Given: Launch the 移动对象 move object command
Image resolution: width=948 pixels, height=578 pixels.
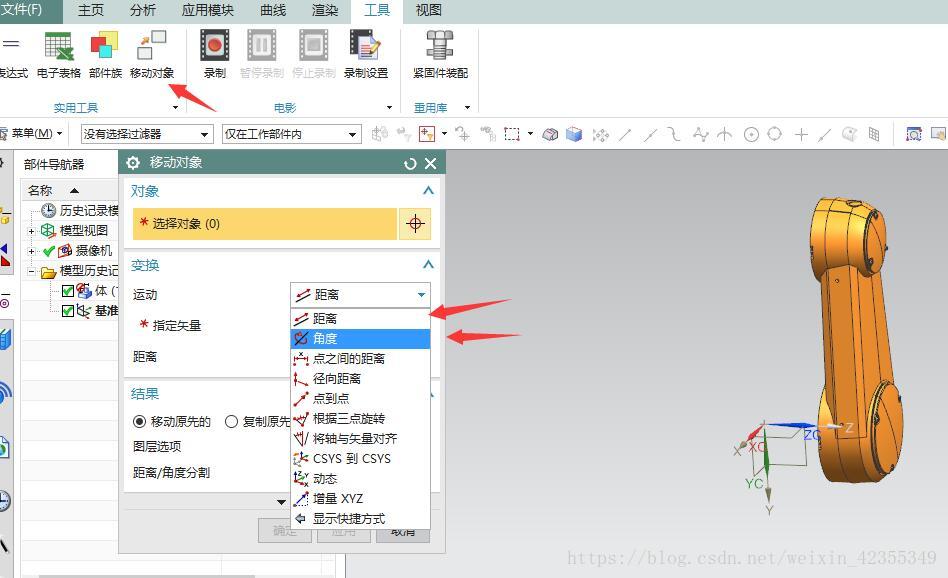Looking at the screenshot, I should pos(152,54).
